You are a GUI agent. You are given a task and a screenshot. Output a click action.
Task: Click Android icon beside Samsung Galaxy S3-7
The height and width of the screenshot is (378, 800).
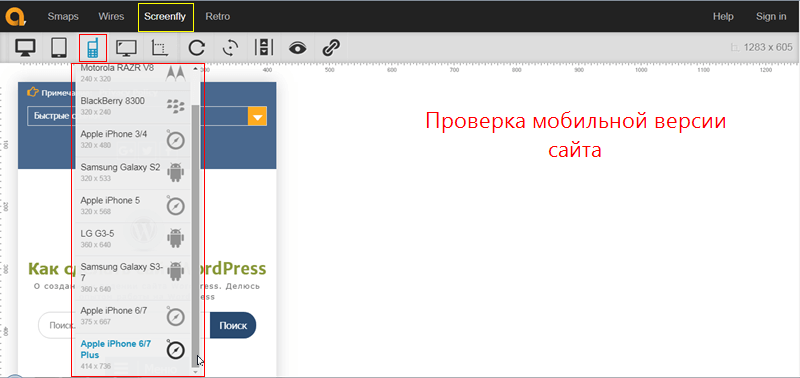(176, 271)
